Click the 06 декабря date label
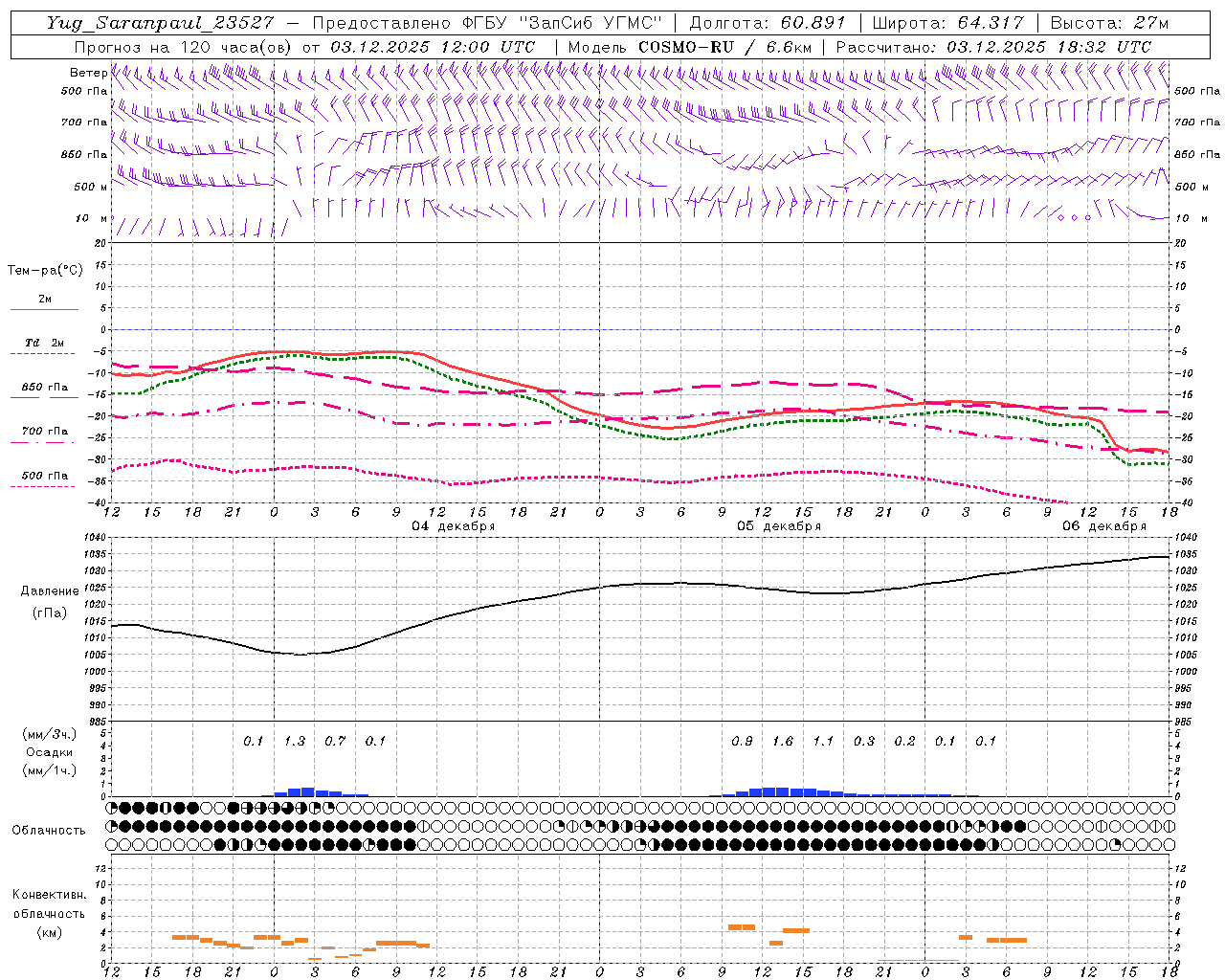Image resolution: width=1225 pixels, height=980 pixels. click(1104, 526)
